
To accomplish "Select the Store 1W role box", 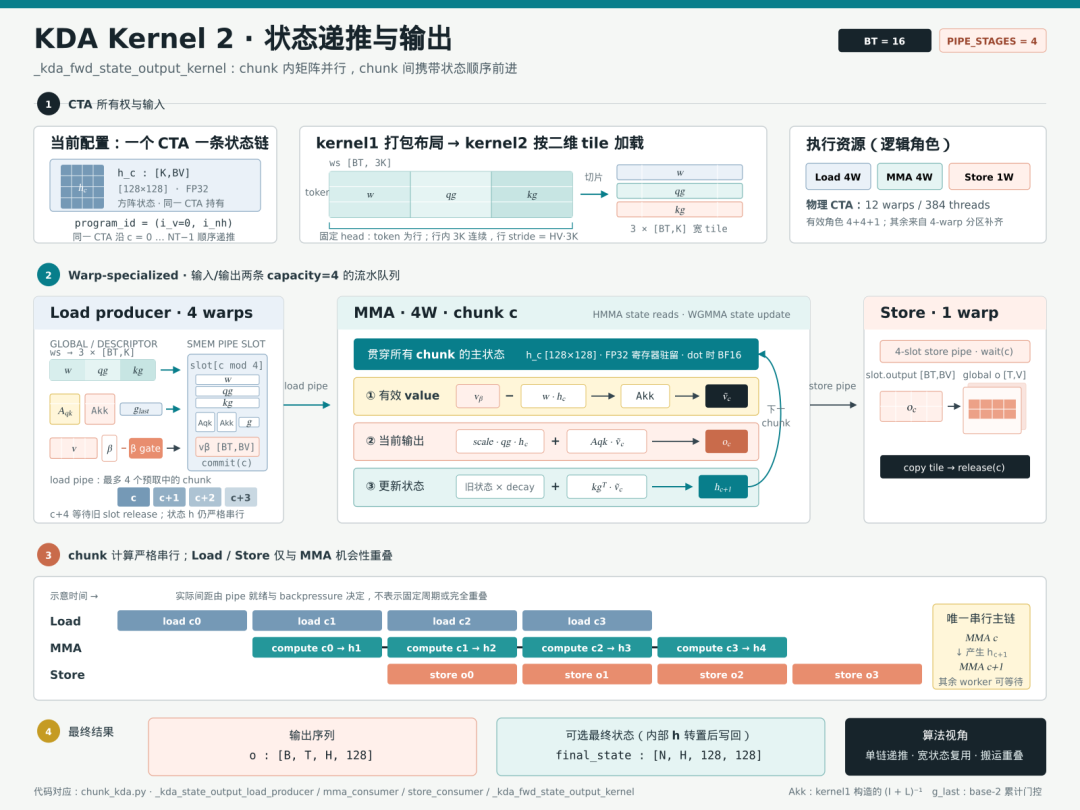I will coord(989,176).
